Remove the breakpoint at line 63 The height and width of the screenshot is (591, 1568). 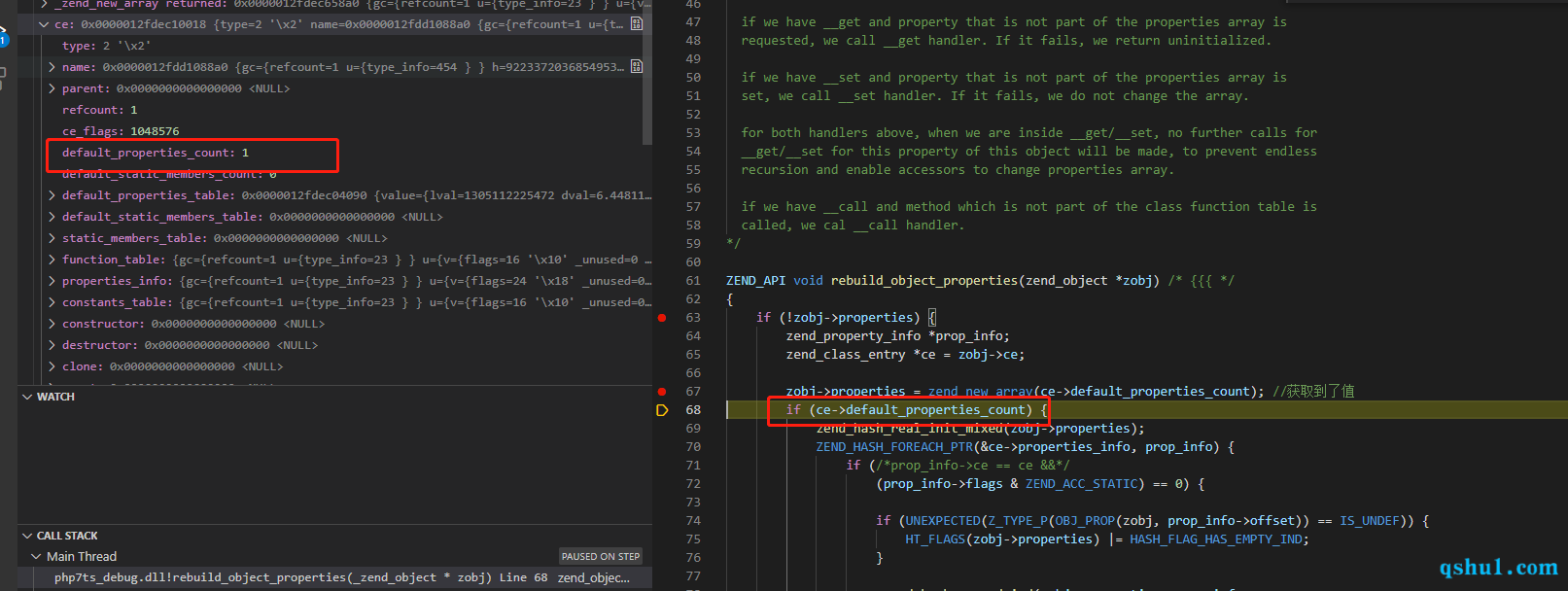[x=662, y=318]
